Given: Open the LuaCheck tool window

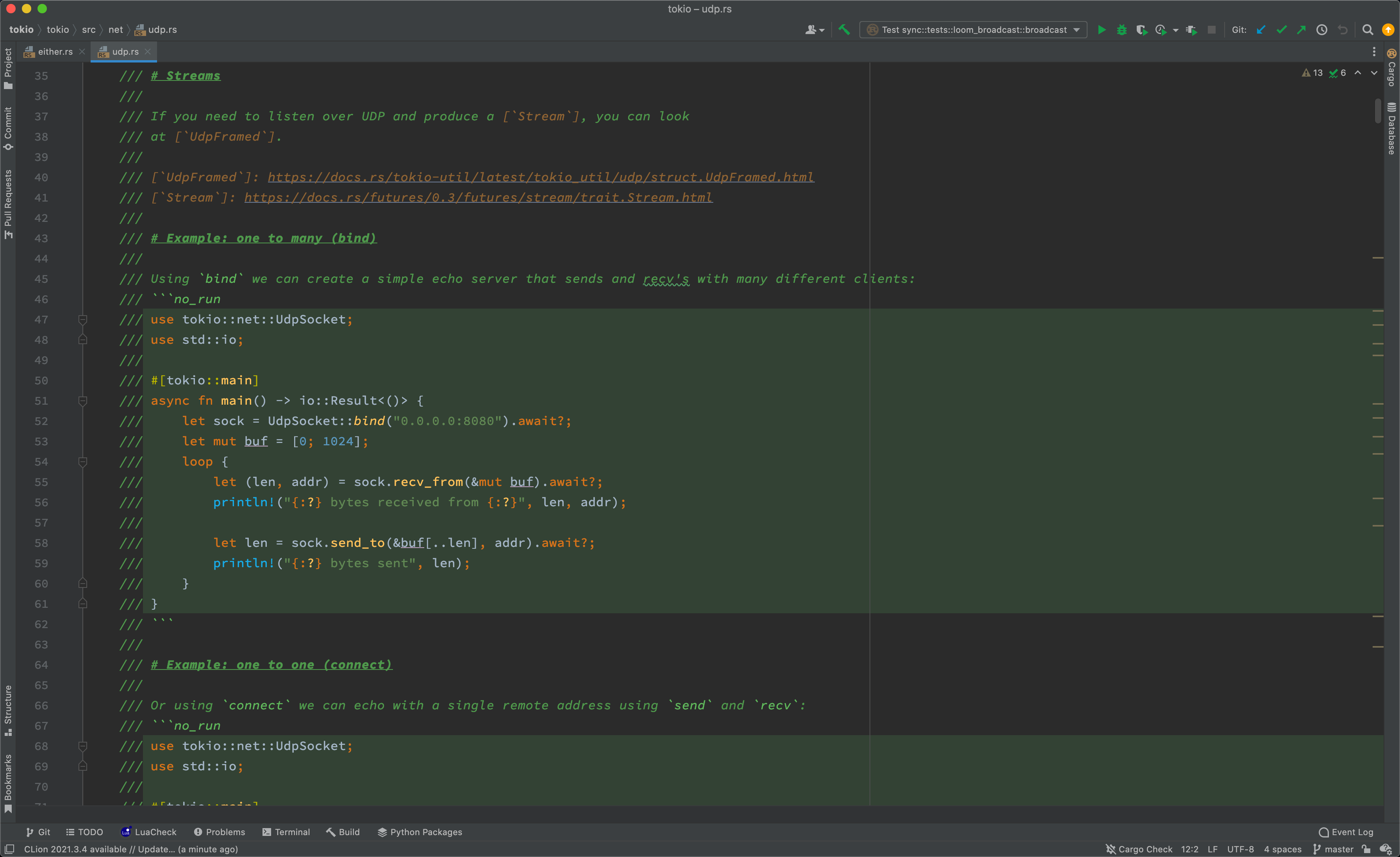Looking at the screenshot, I should tap(149, 832).
